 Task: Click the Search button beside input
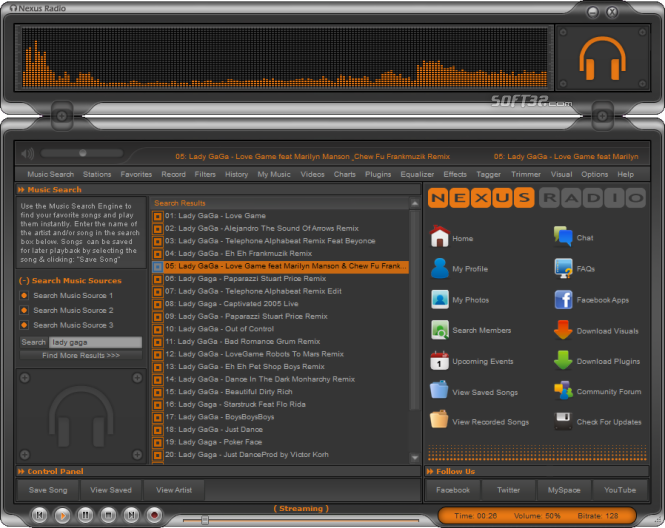click(x=34, y=342)
